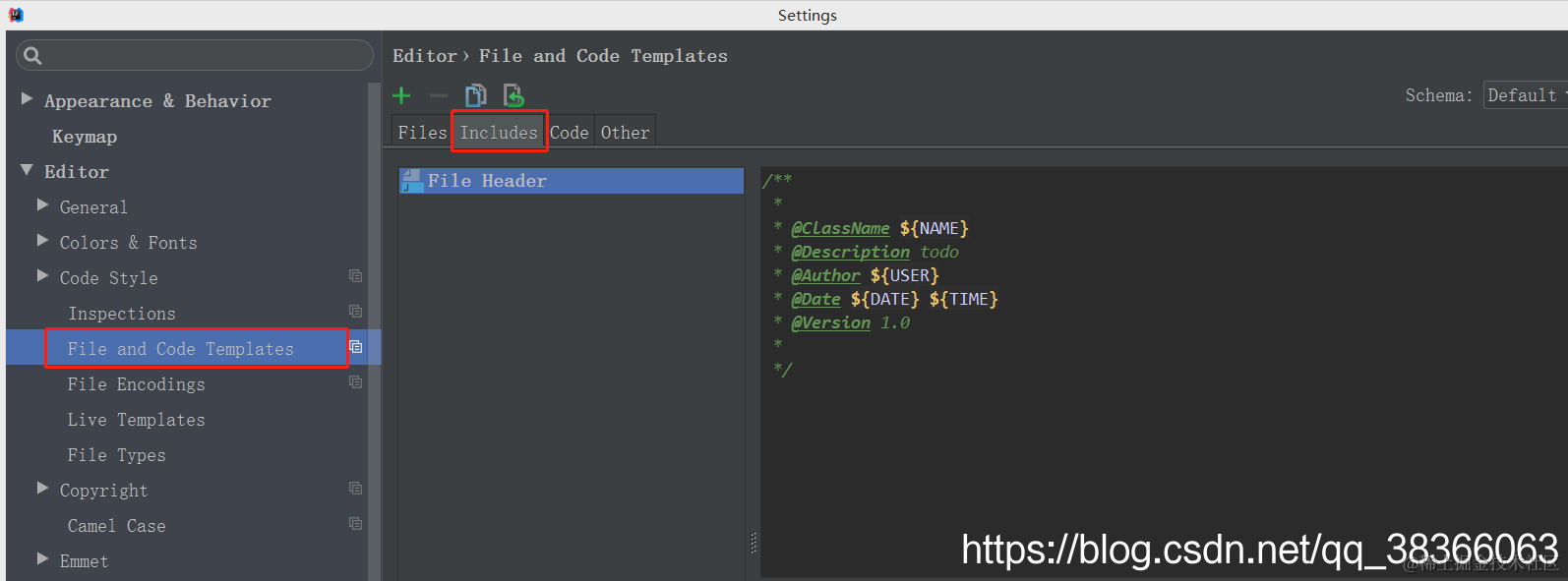This screenshot has height=581, width=1568.
Task: Copy the selected template with the copy icon
Action: [x=476, y=95]
